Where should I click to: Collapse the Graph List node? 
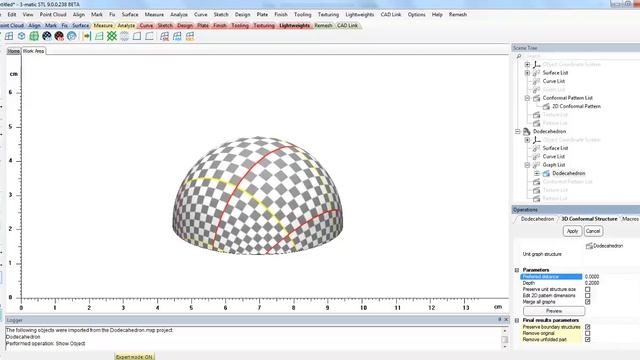[x=527, y=165]
